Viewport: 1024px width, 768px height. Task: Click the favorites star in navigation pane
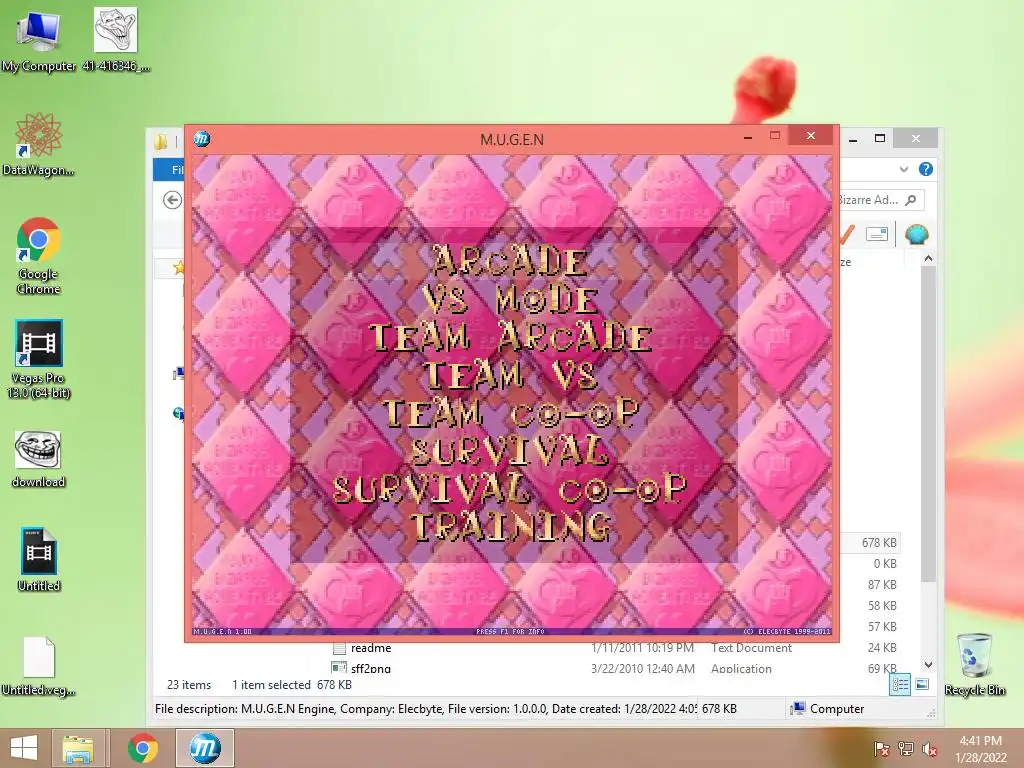click(178, 268)
